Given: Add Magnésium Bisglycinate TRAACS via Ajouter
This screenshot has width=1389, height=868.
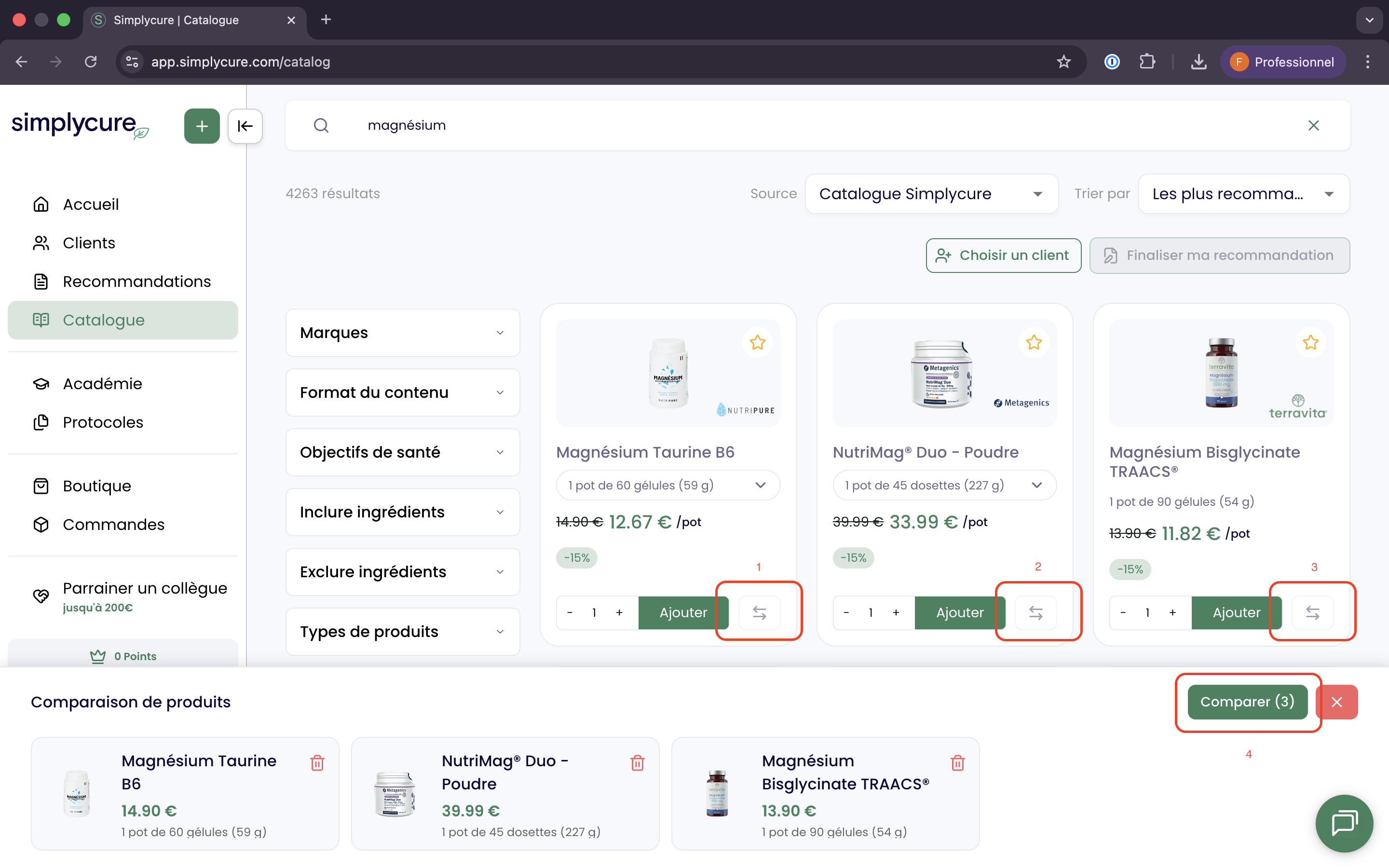Looking at the screenshot, I should pos(1236,612).
